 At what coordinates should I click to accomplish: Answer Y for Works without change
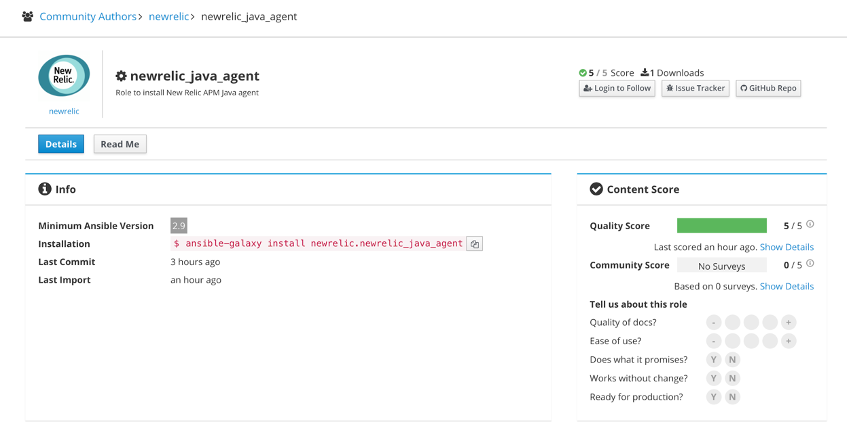point(714,378)
